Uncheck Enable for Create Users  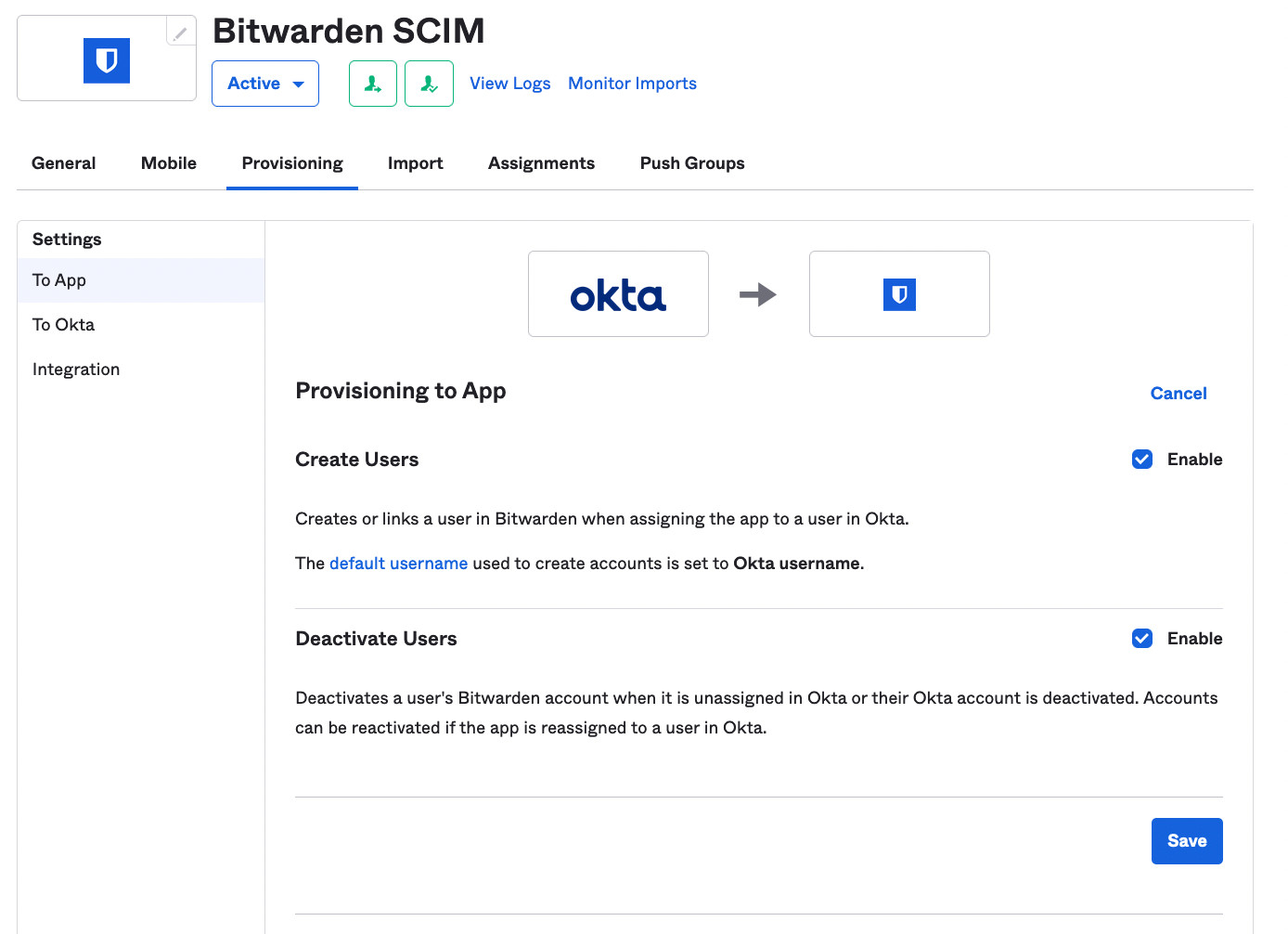coord(1142,460)
